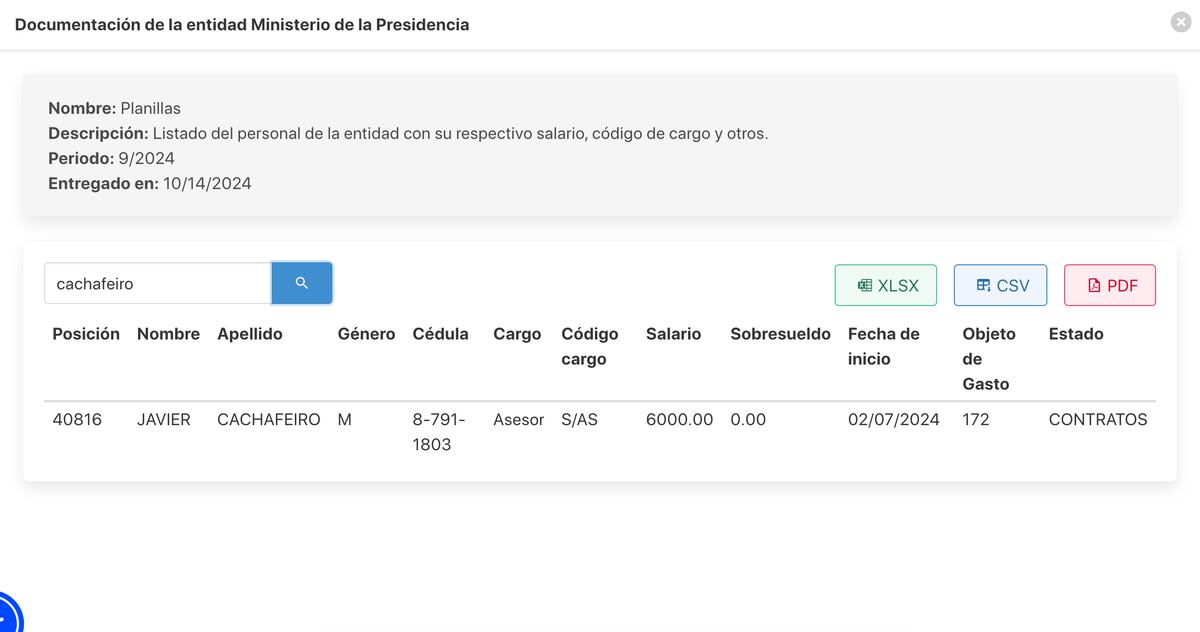Click the Estado column header
The height and width of the screenshot is (632, 1200).
[x=1076, y=334]
